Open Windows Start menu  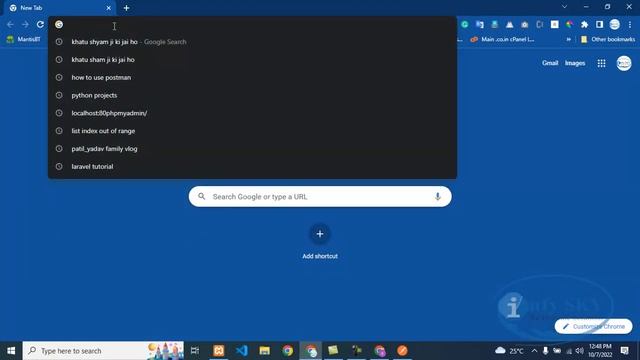click(11, 351)
